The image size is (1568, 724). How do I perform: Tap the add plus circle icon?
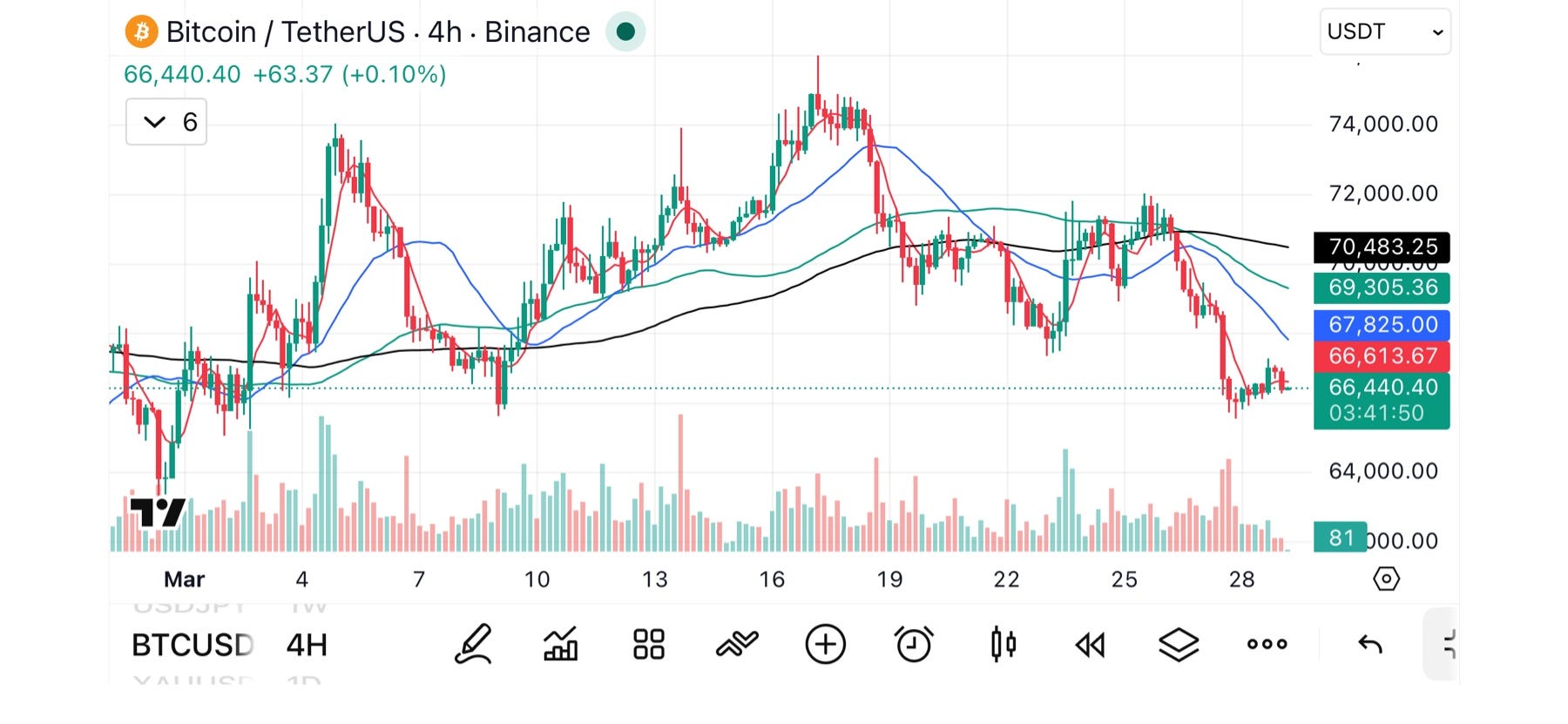tap(825, 645)
